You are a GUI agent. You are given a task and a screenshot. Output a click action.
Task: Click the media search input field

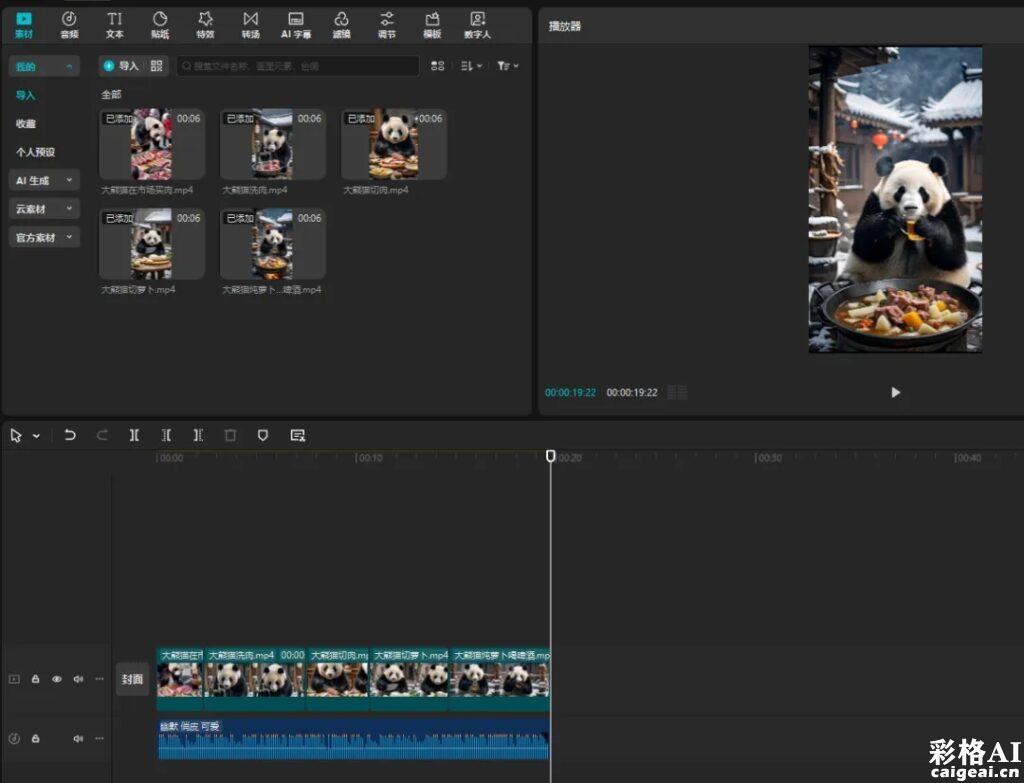[298, 66]
